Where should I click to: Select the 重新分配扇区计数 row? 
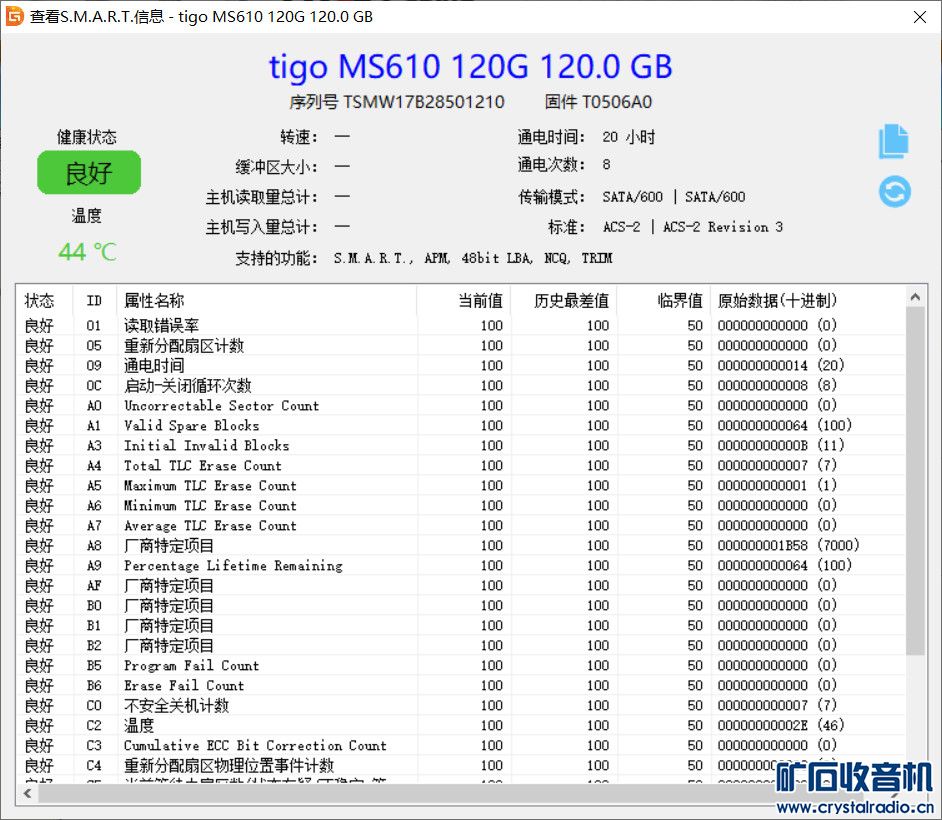click(461, 345)
